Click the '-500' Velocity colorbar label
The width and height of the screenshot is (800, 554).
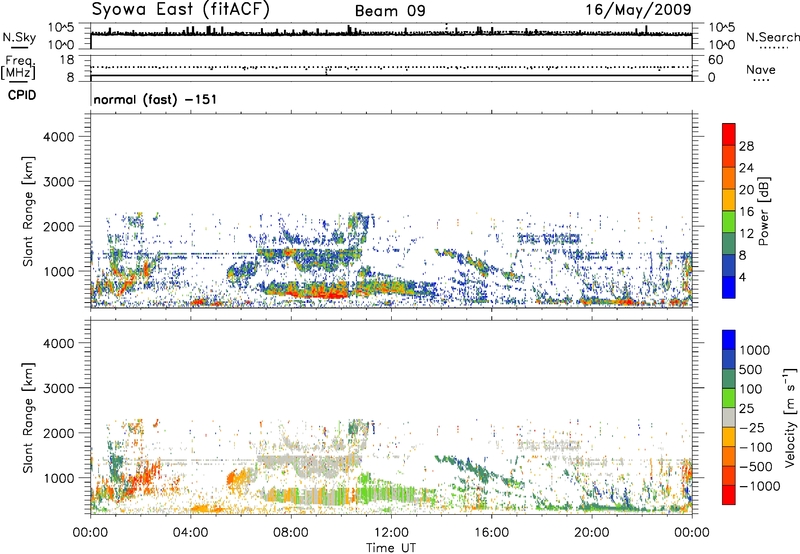click(755, 467)
